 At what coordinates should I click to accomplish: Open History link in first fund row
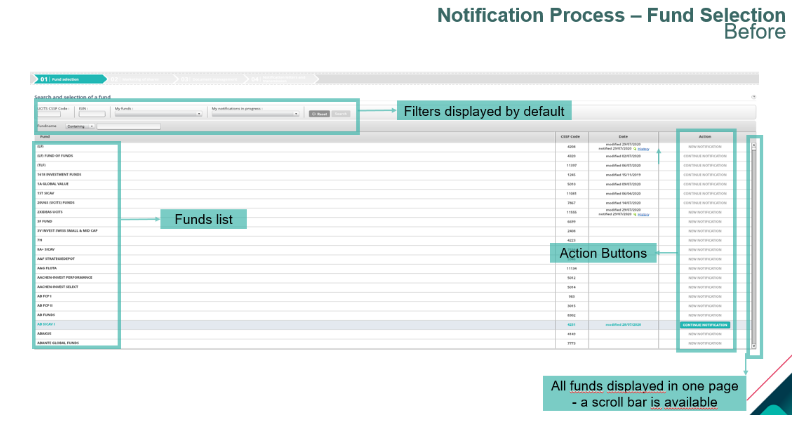pos(644,149)
